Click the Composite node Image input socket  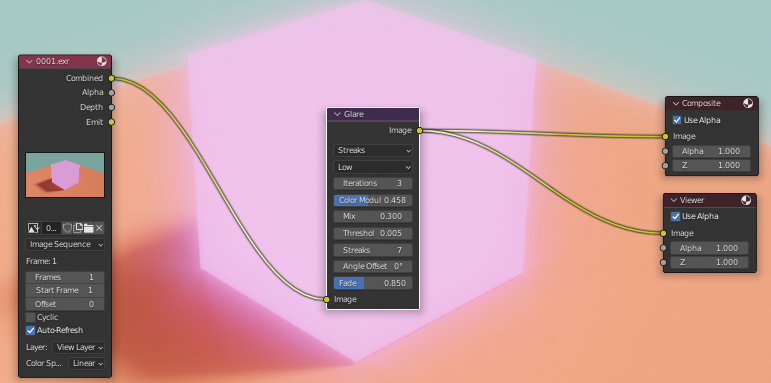tap(665, 136)
